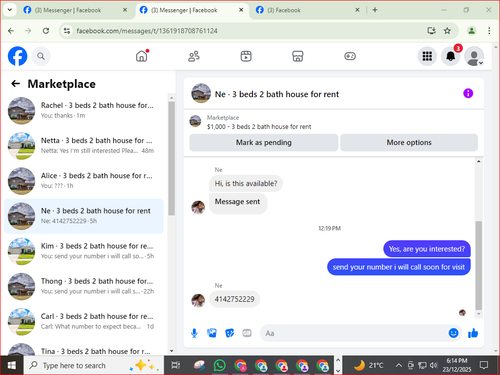This screenshot has width=500, height=375.
Task: Choose a sticker icon
Action: [x=230, y=333]
